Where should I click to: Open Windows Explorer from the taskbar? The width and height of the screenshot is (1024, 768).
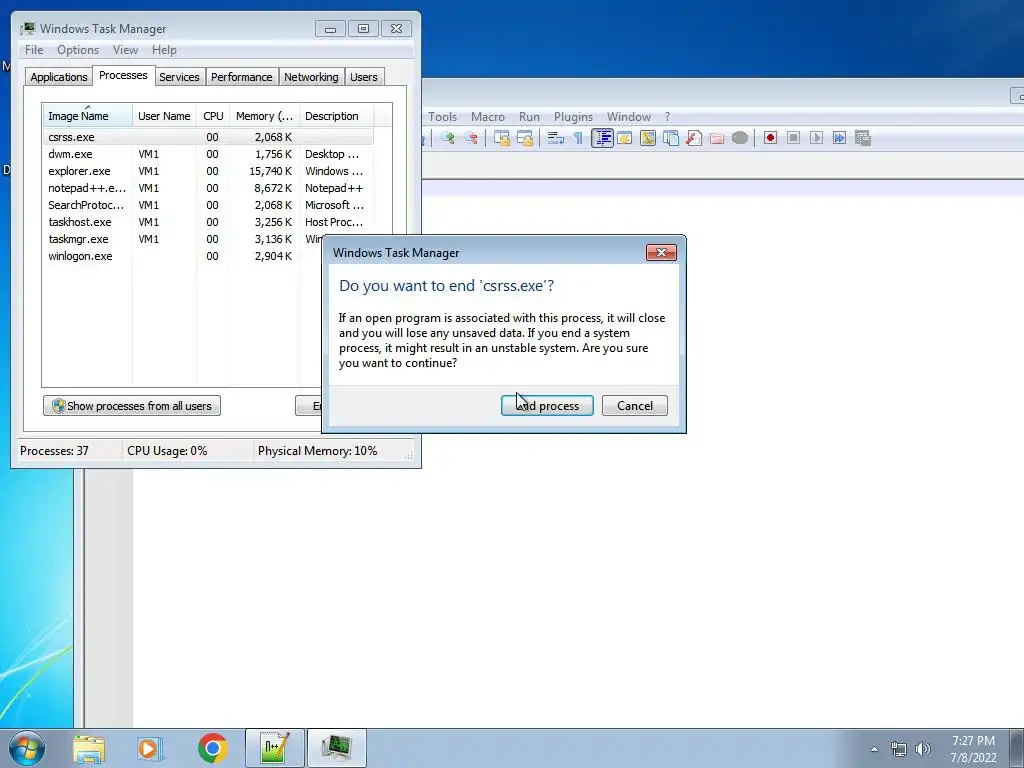(x=89, y=748)
